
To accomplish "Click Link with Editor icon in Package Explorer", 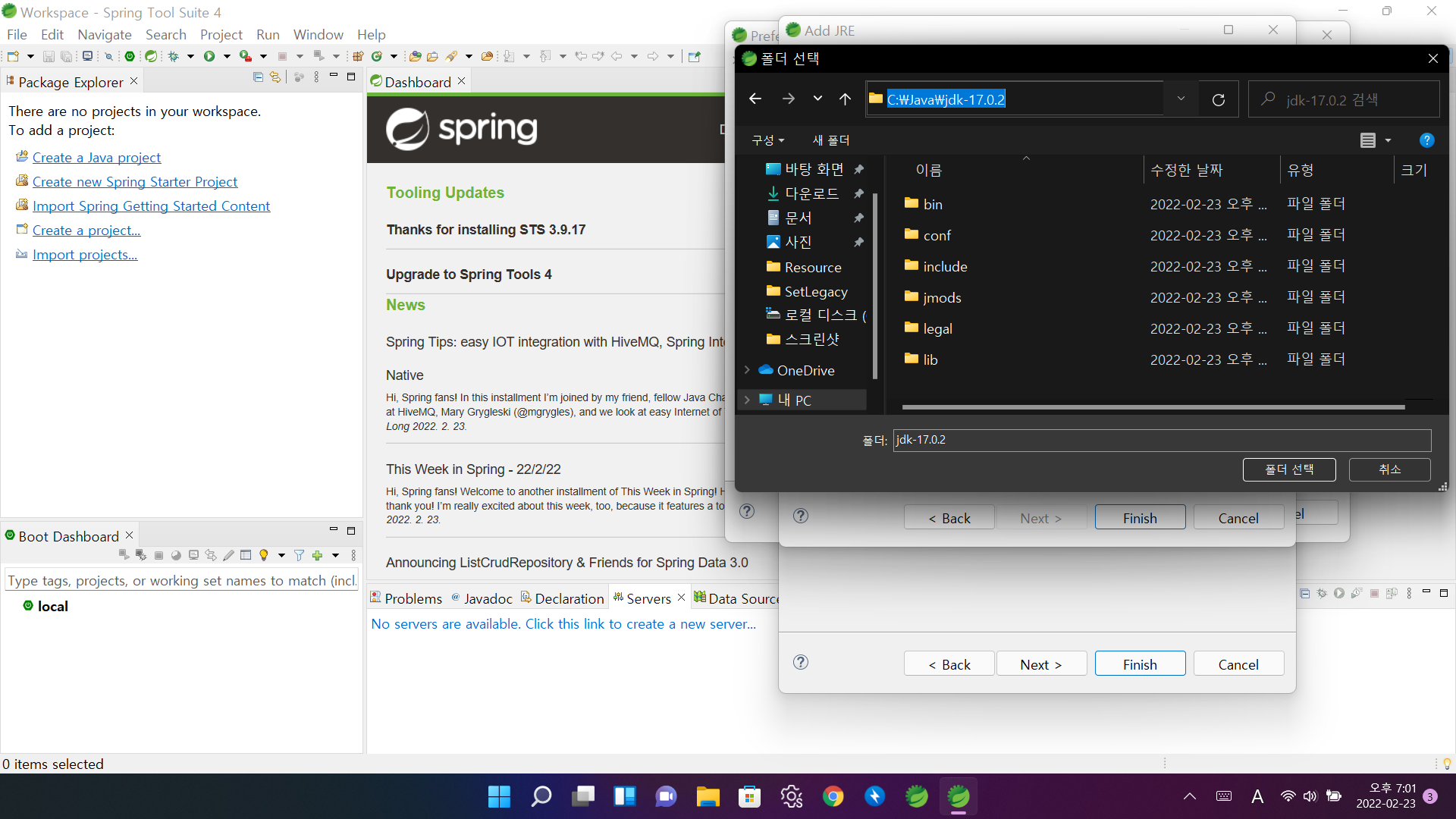I will (x=275, y=77).
